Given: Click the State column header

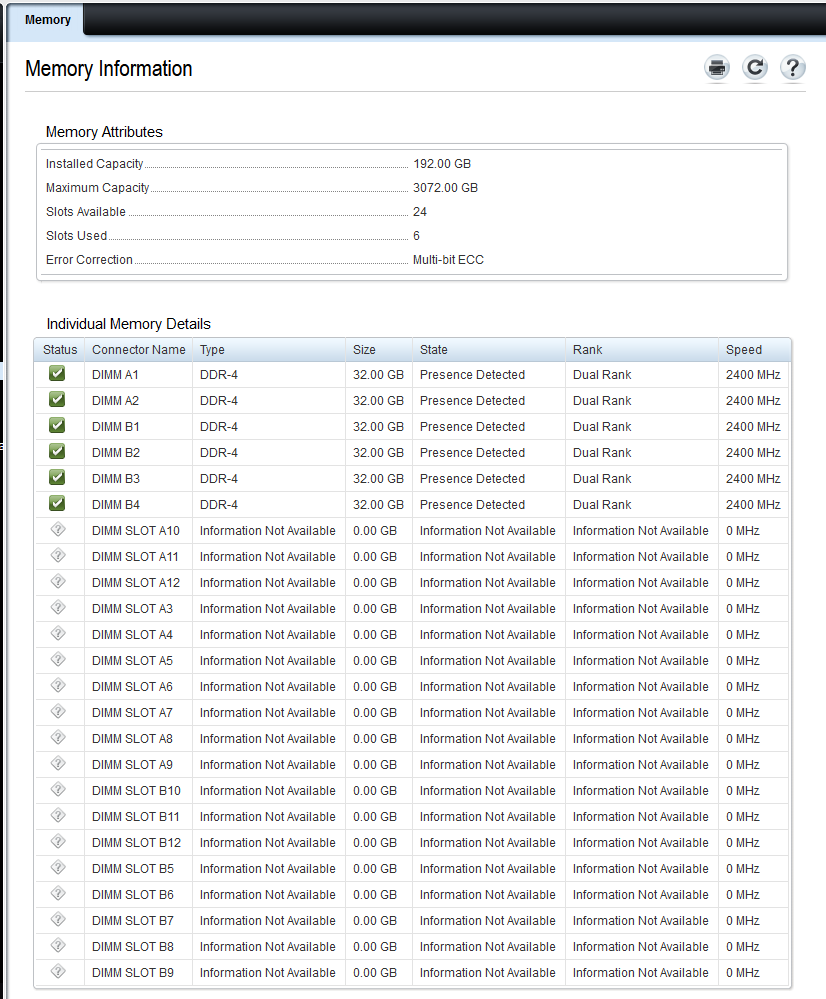Looking at the screenshot, I should tap(434, 350).
